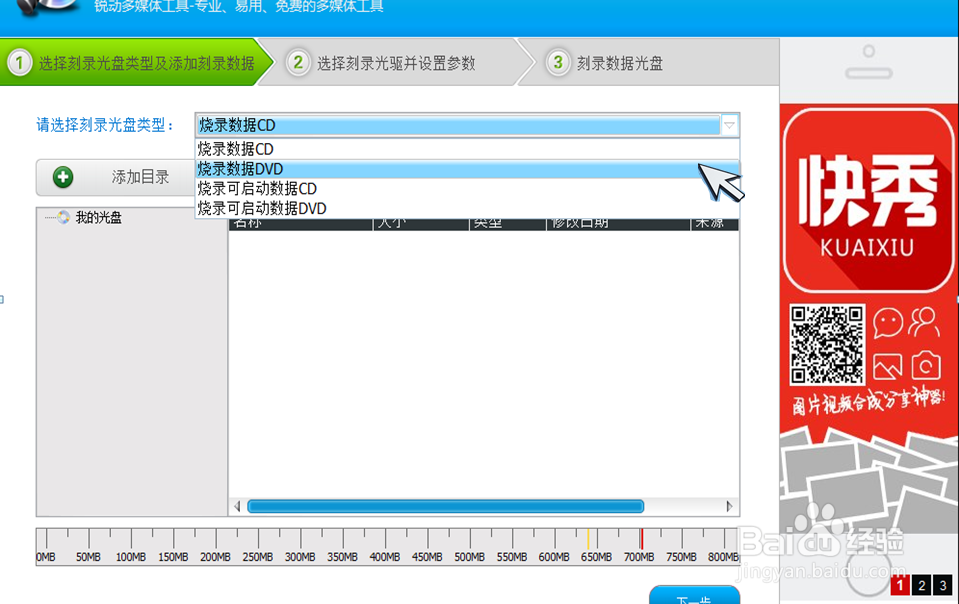Select 烧录可启动数据DVD option
Screen dimensions: 959x604
(467, 208)
